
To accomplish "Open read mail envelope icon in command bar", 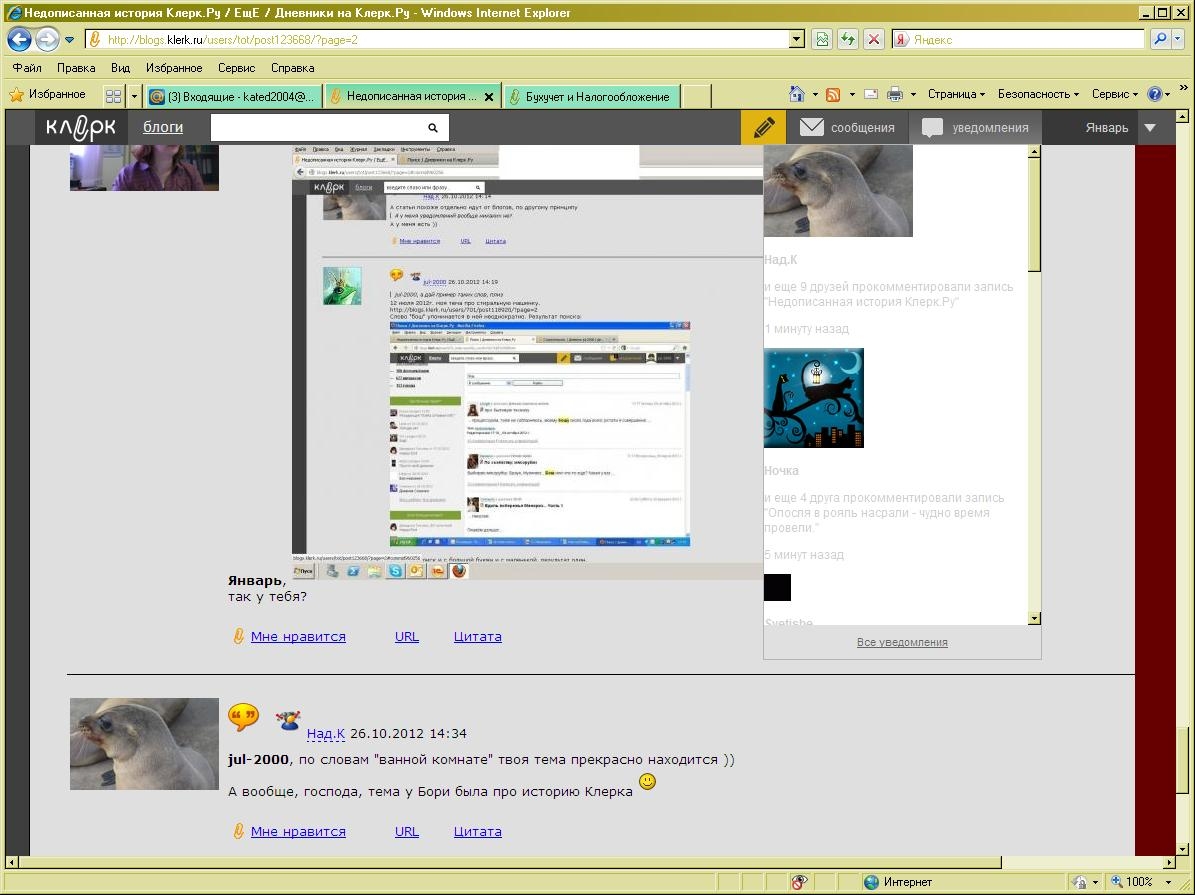I will (870, 95).
